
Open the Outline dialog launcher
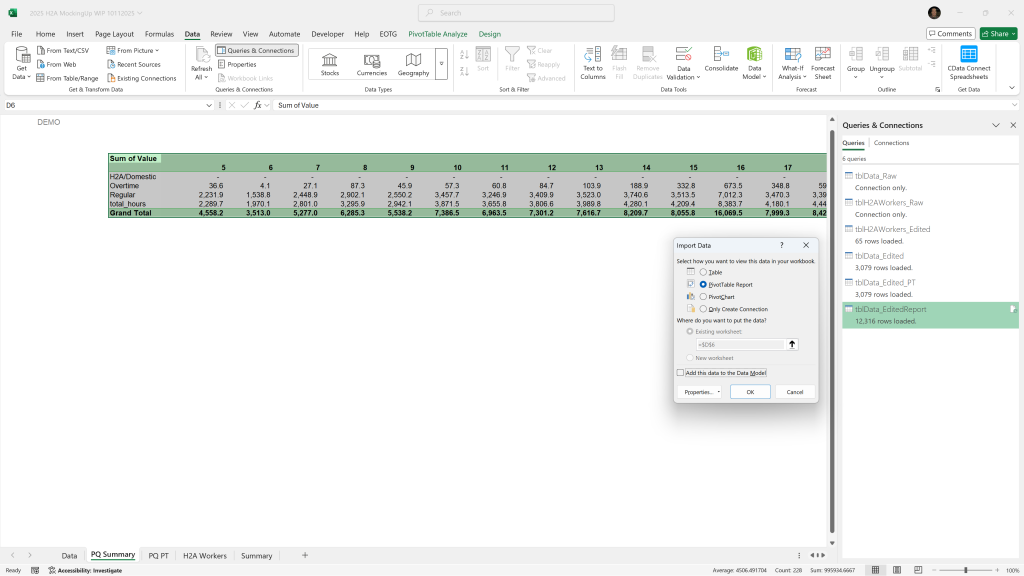tap(938, 89)
